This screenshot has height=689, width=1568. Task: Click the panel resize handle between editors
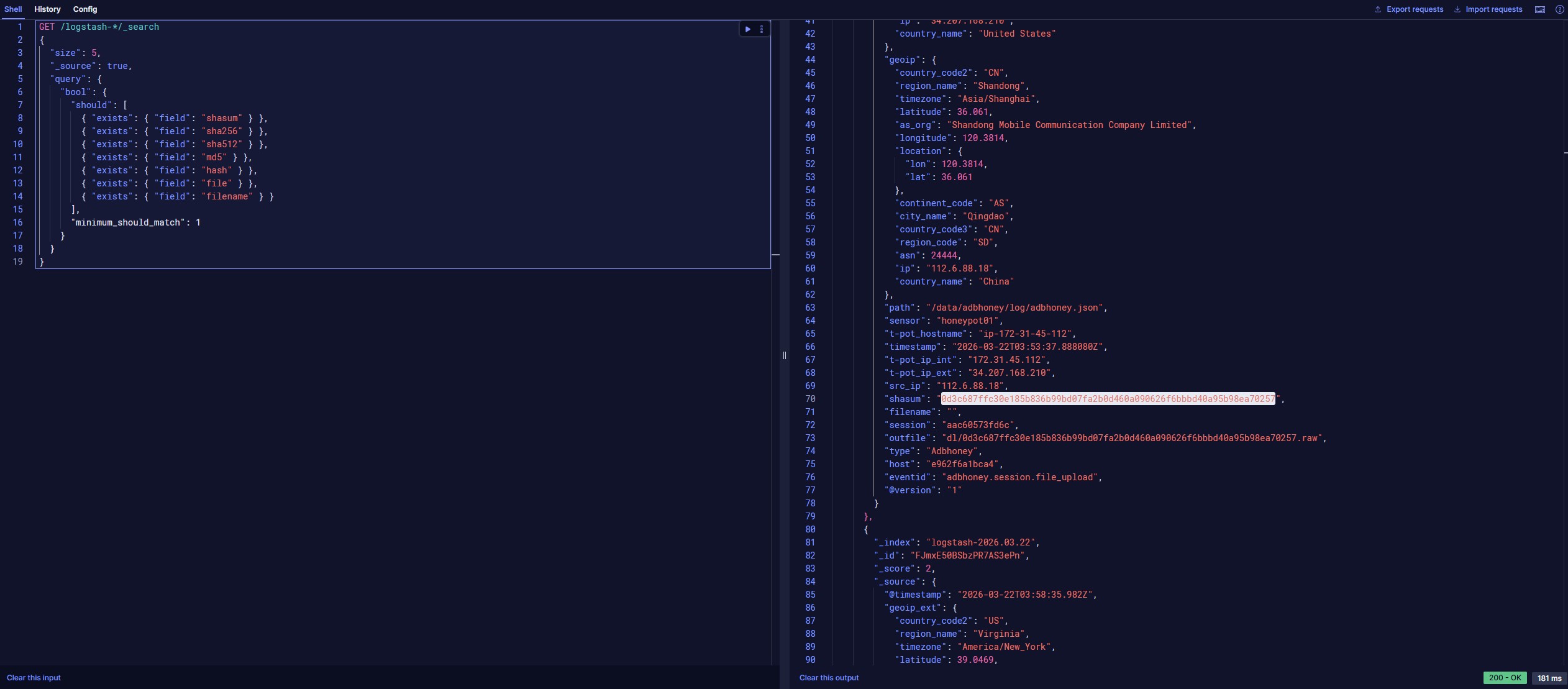click(x=785, y=355)
